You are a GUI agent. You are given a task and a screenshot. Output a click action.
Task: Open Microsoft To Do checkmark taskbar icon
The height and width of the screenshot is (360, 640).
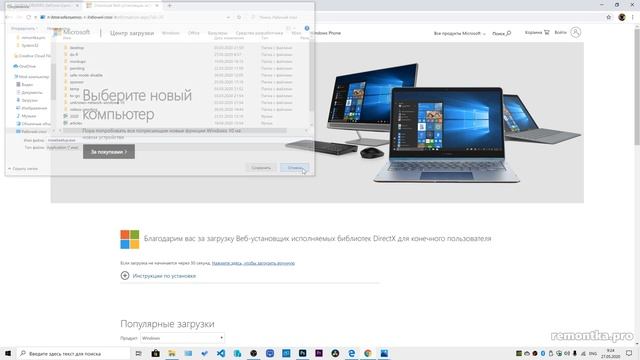(204, 353)
